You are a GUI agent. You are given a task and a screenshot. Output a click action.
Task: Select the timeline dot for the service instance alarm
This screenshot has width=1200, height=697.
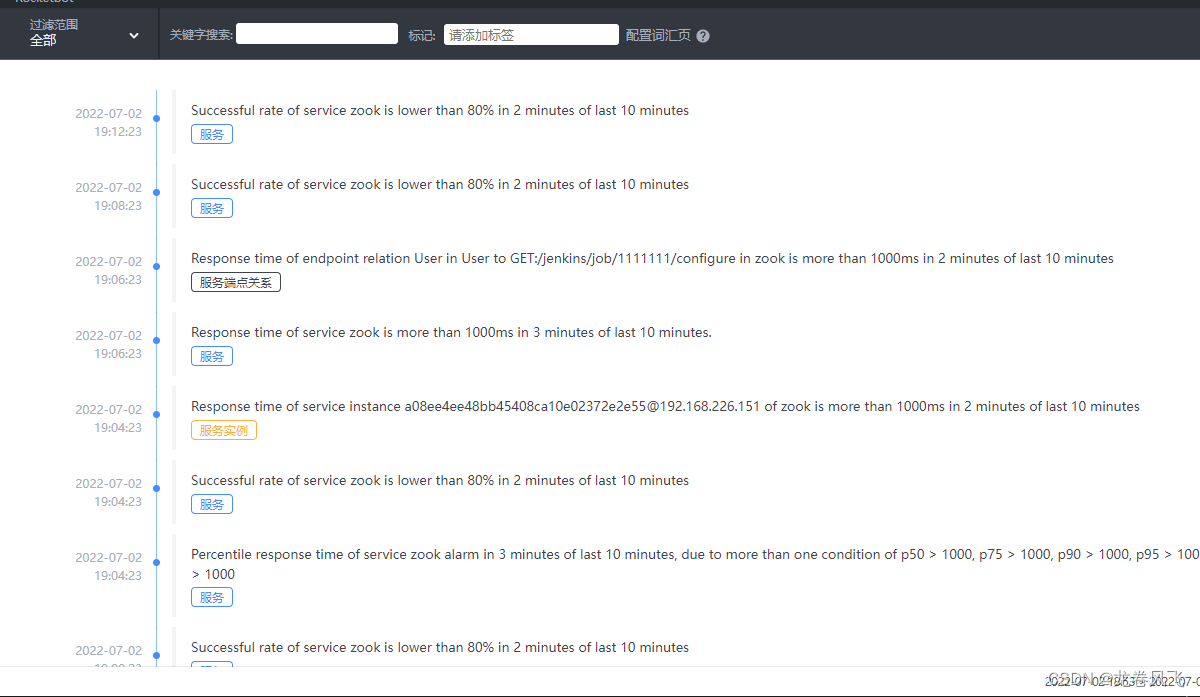(x=157, y=415)
